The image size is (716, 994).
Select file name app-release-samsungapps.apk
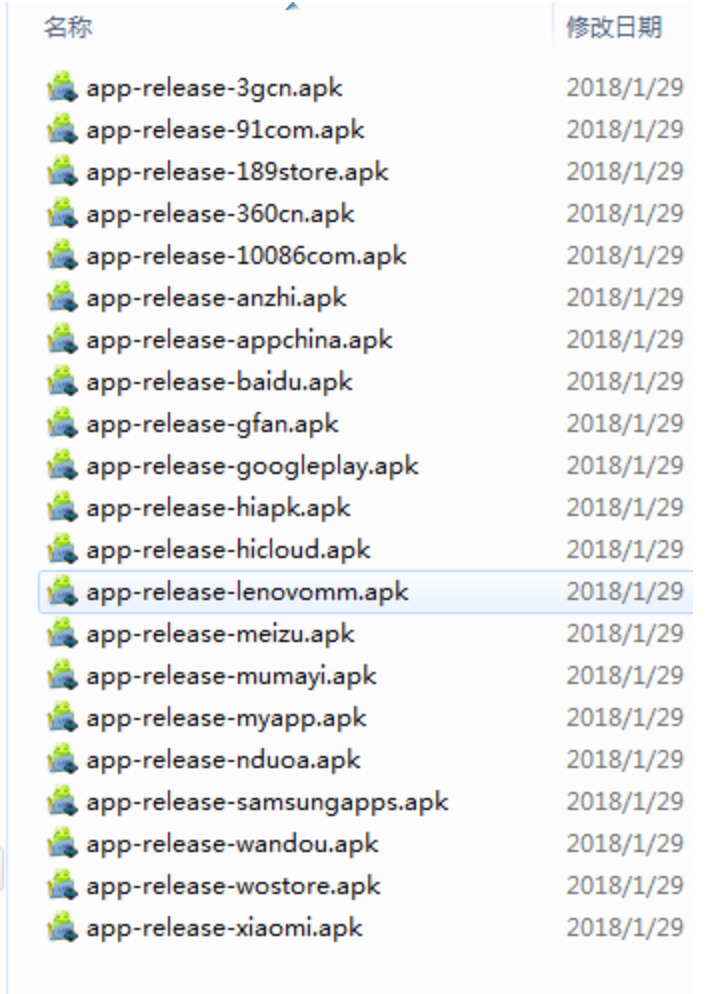click(x=268, y=803)
